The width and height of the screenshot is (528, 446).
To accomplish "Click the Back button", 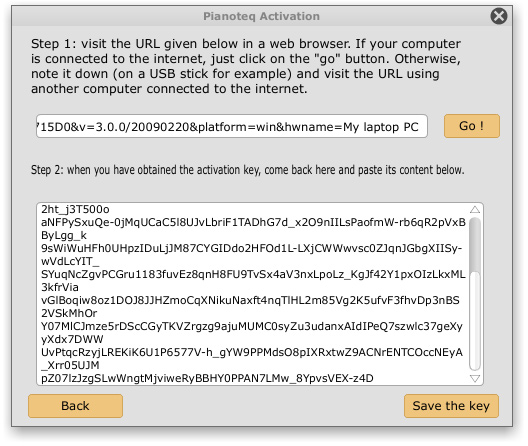I will tap(75, 406).
